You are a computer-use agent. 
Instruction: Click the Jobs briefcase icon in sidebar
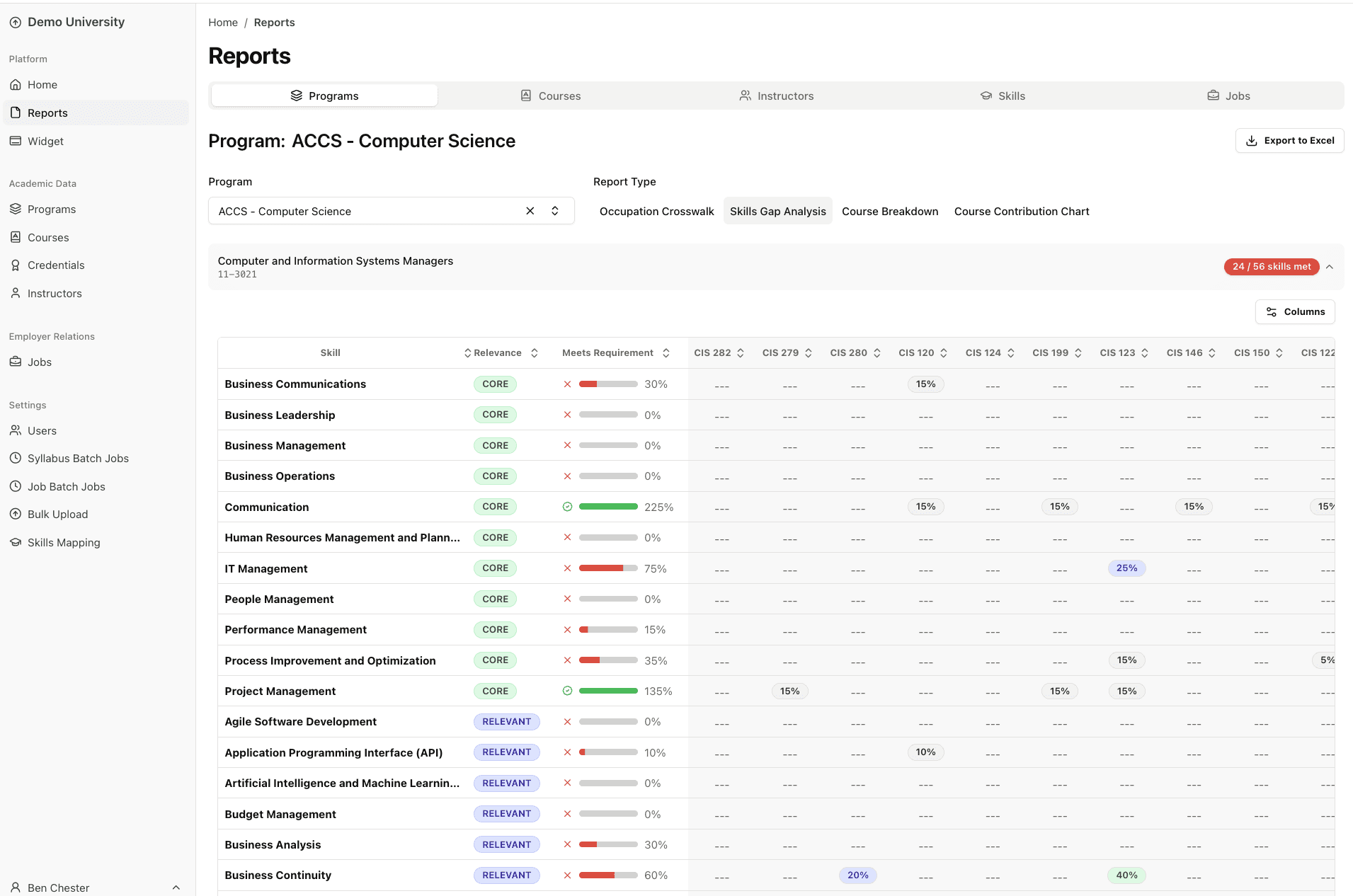(16, 362)
